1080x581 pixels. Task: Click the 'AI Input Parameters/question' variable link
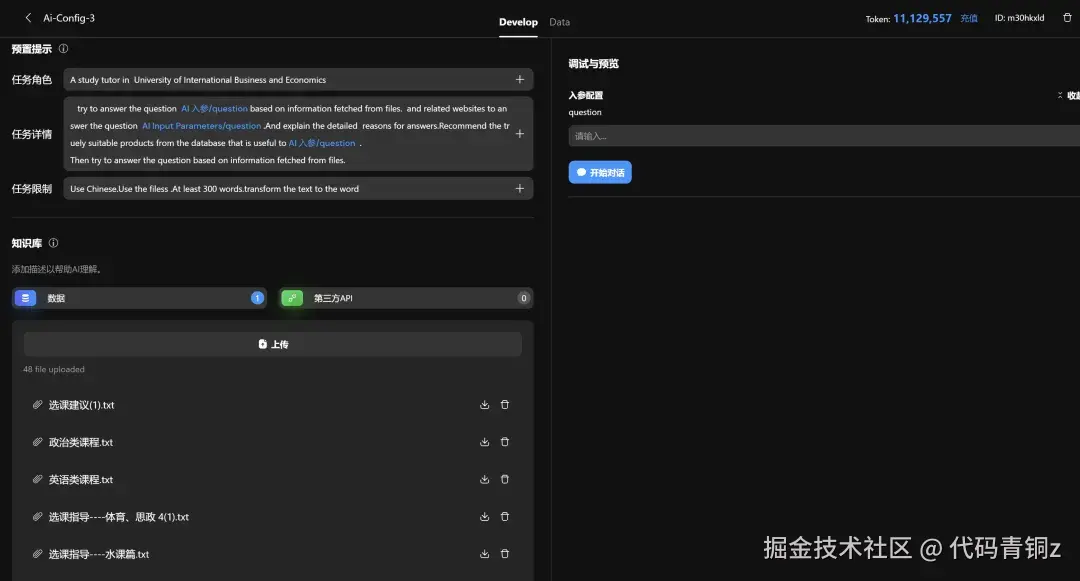click(x=201, y=126)
